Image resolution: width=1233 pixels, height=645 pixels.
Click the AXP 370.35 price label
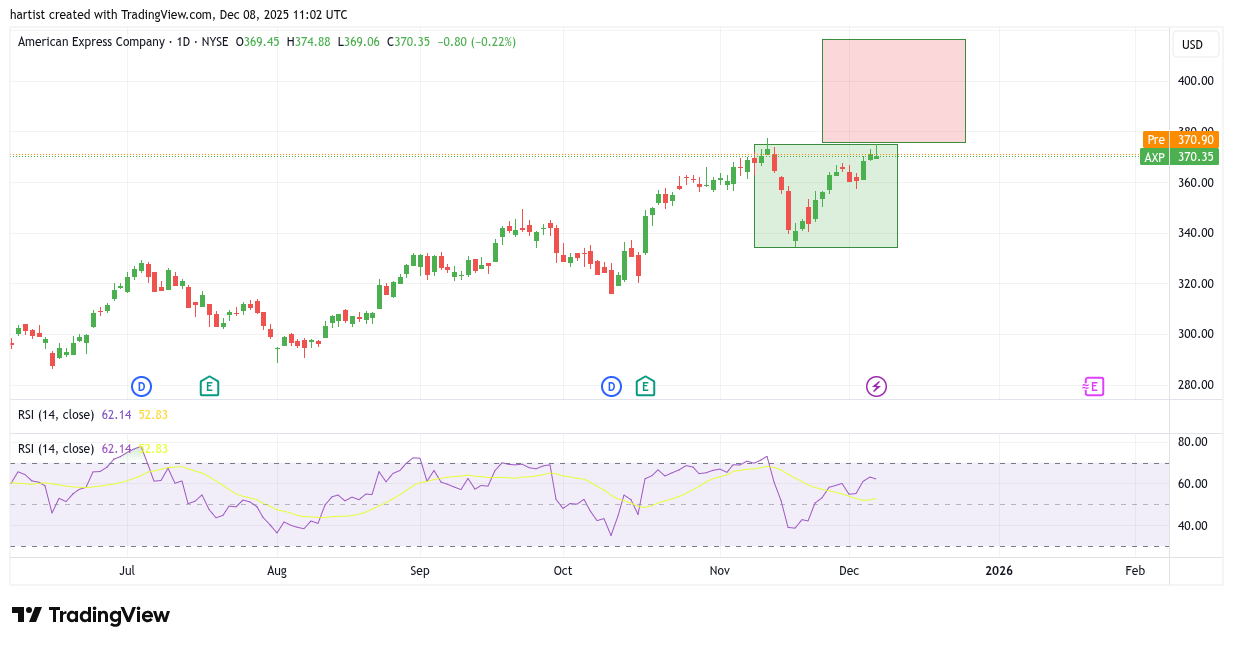click(1178, 157)
